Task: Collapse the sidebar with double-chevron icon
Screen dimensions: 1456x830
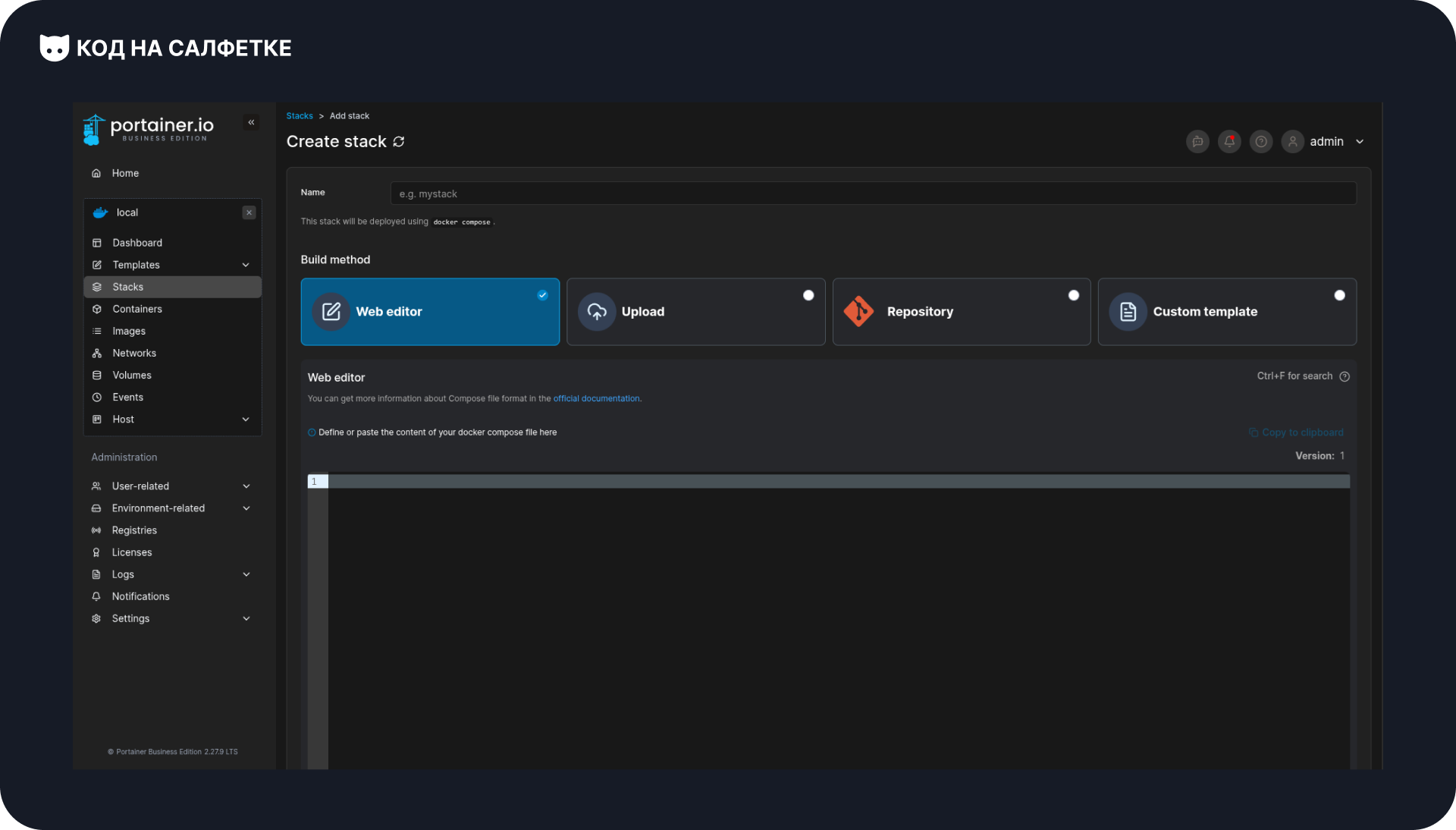Action: pyautogui.click(x=251, y=122)
